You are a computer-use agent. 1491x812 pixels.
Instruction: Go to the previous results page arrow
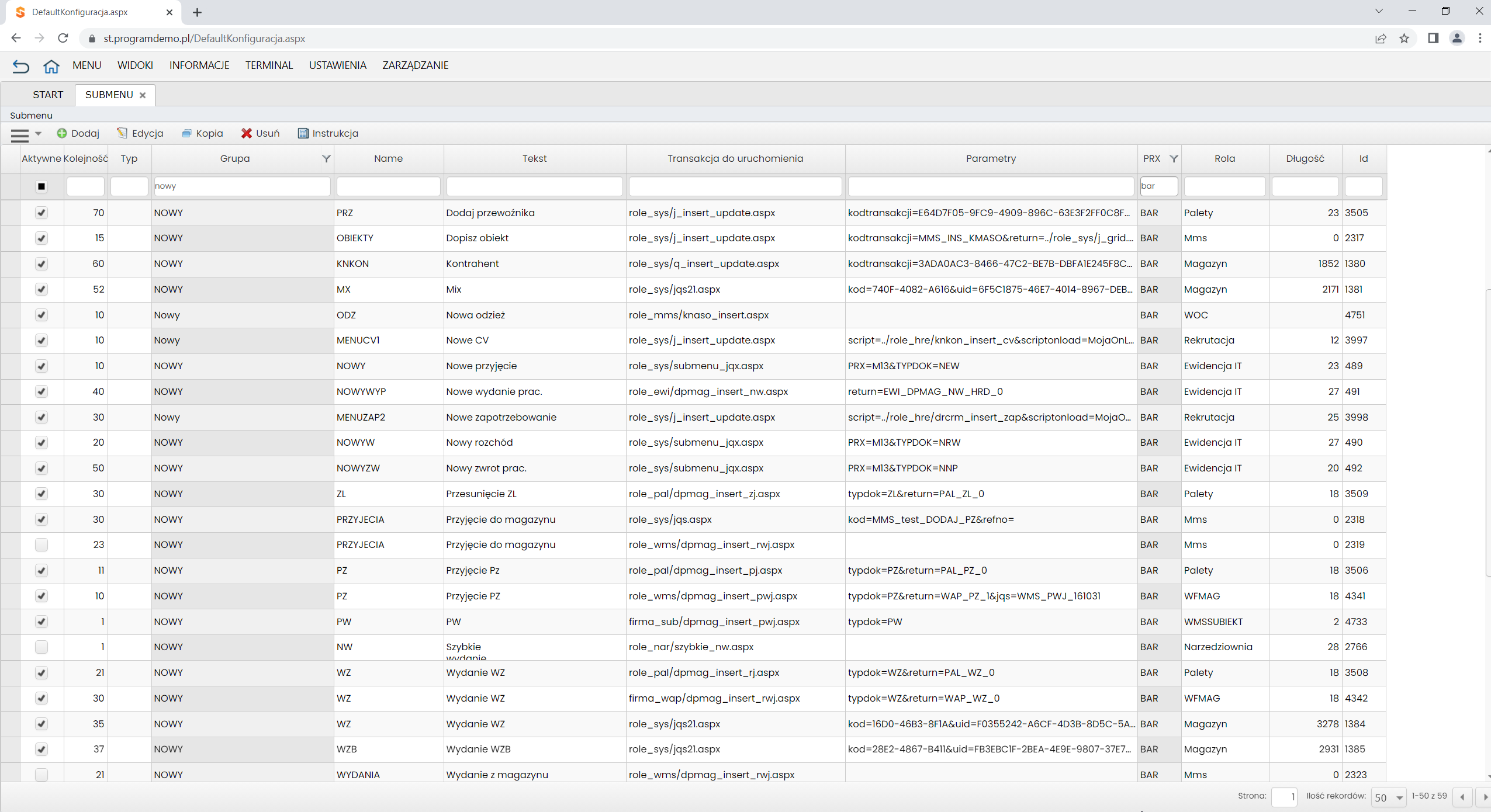click(1462, 797)
